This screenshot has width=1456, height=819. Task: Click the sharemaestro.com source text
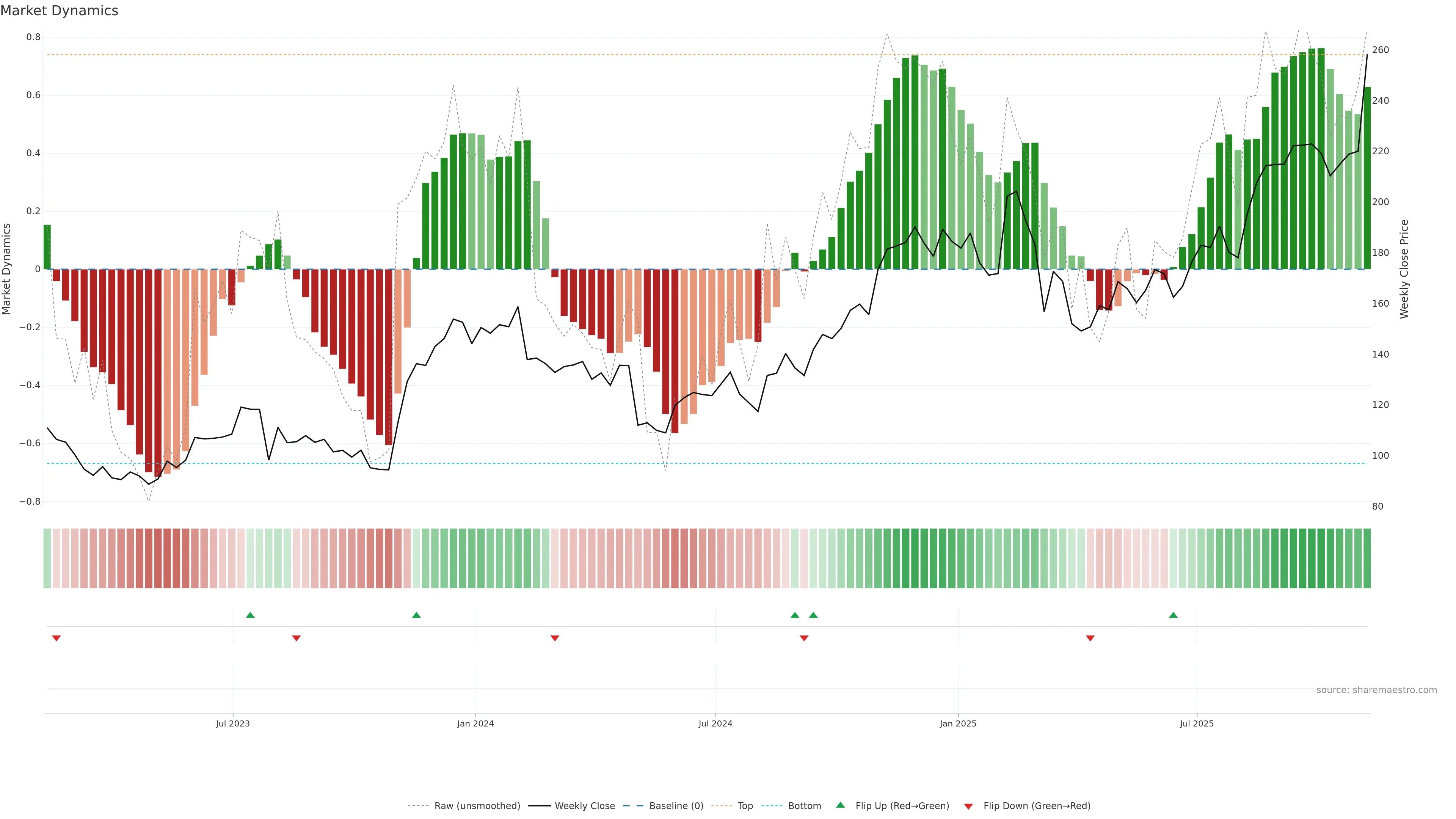1376,690
